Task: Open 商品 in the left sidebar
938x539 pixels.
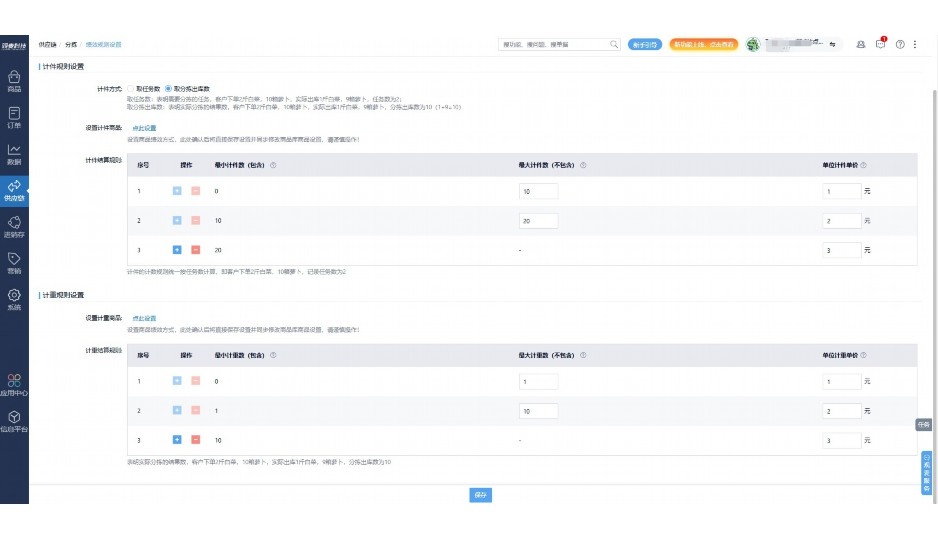Action: click(14, 81)
